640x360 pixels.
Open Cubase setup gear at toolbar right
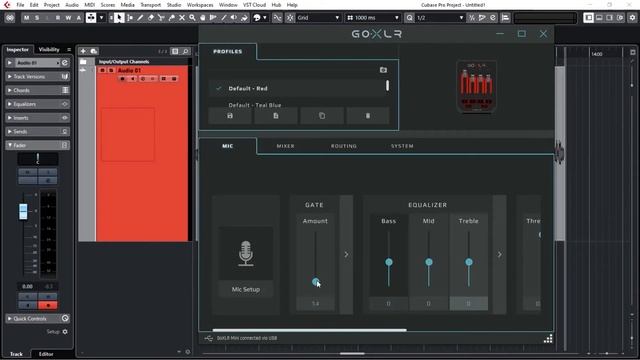point(632,18)
